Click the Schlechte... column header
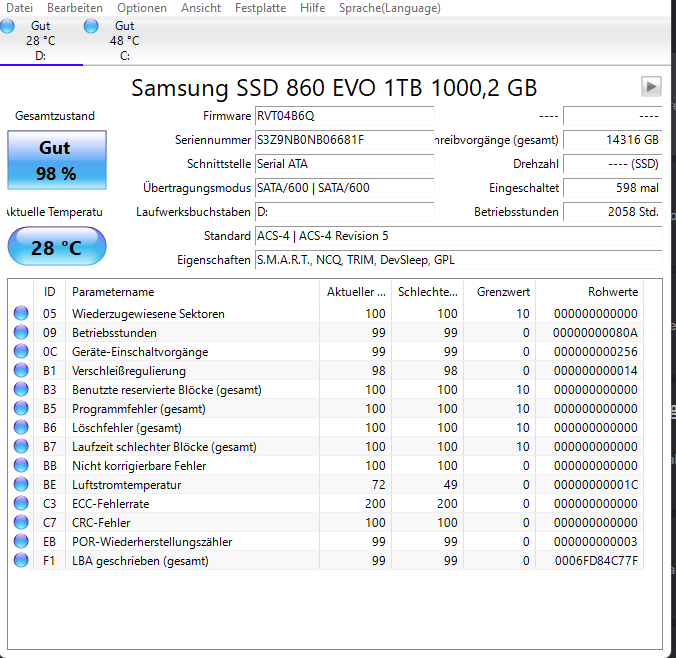676x658 pixels. point(428,292)
